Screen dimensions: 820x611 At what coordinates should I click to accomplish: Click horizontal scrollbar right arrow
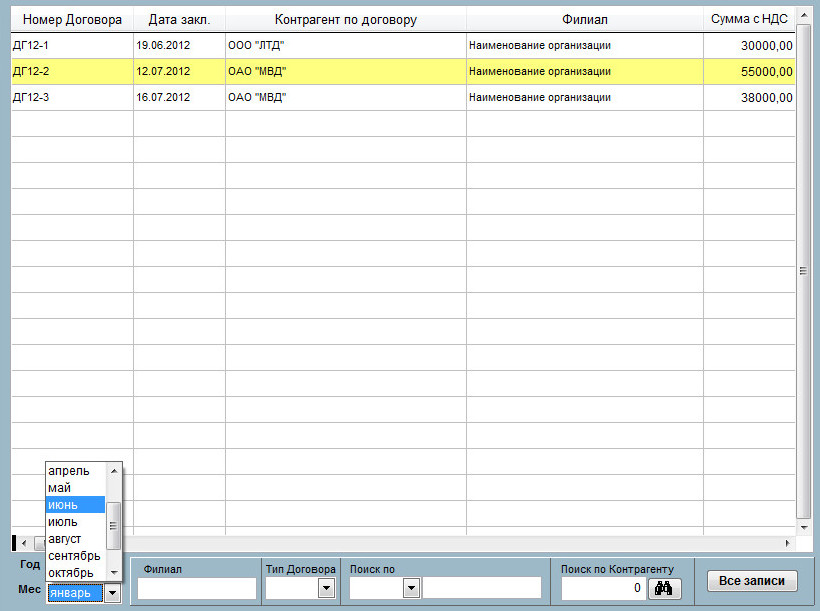pyautogui.click(x=788, y=544)
